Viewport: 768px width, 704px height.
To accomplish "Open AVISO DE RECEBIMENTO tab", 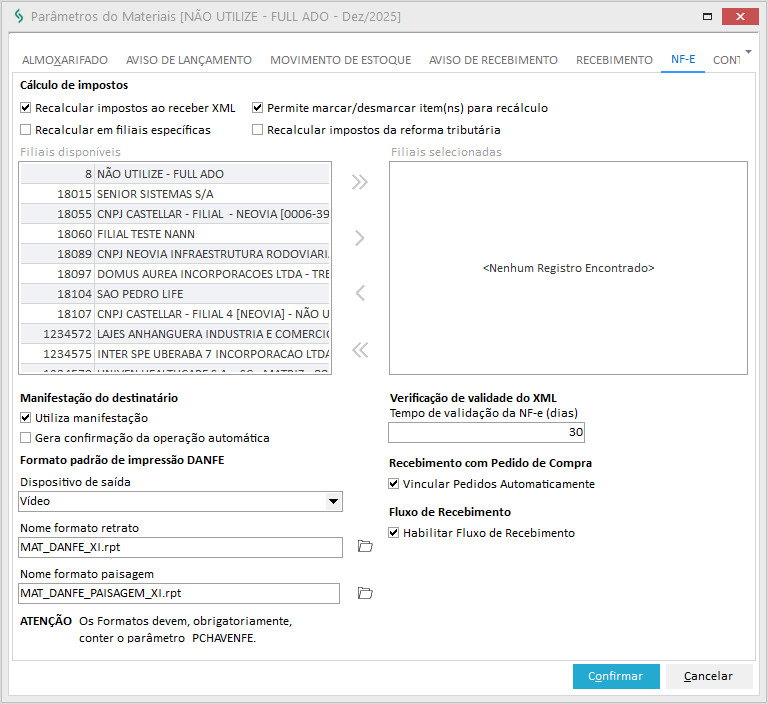I will 493,60.
